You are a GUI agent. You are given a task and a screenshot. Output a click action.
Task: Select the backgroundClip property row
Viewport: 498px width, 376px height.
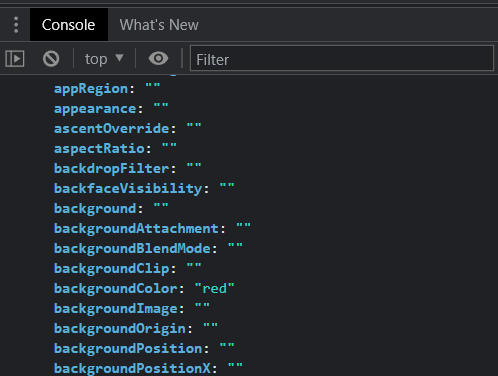pos(128,269)
